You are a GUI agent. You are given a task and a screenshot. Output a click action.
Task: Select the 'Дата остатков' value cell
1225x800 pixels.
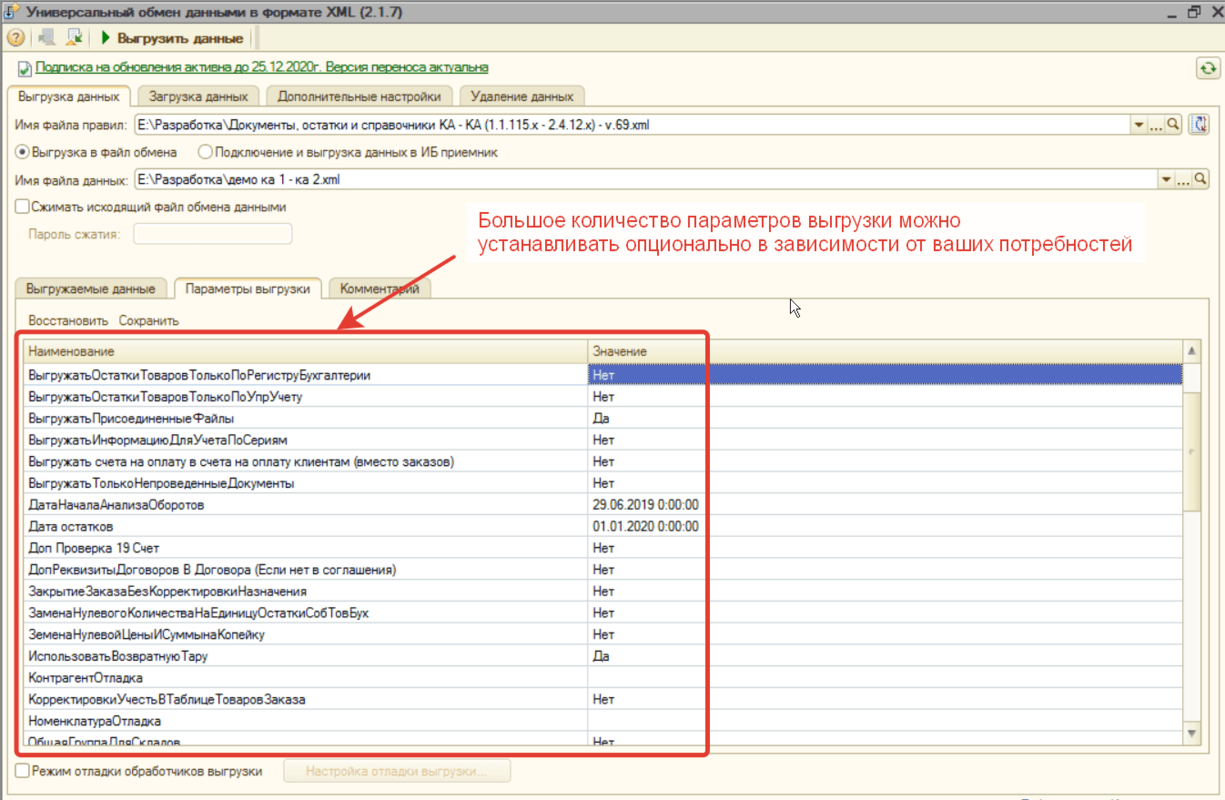645,527
